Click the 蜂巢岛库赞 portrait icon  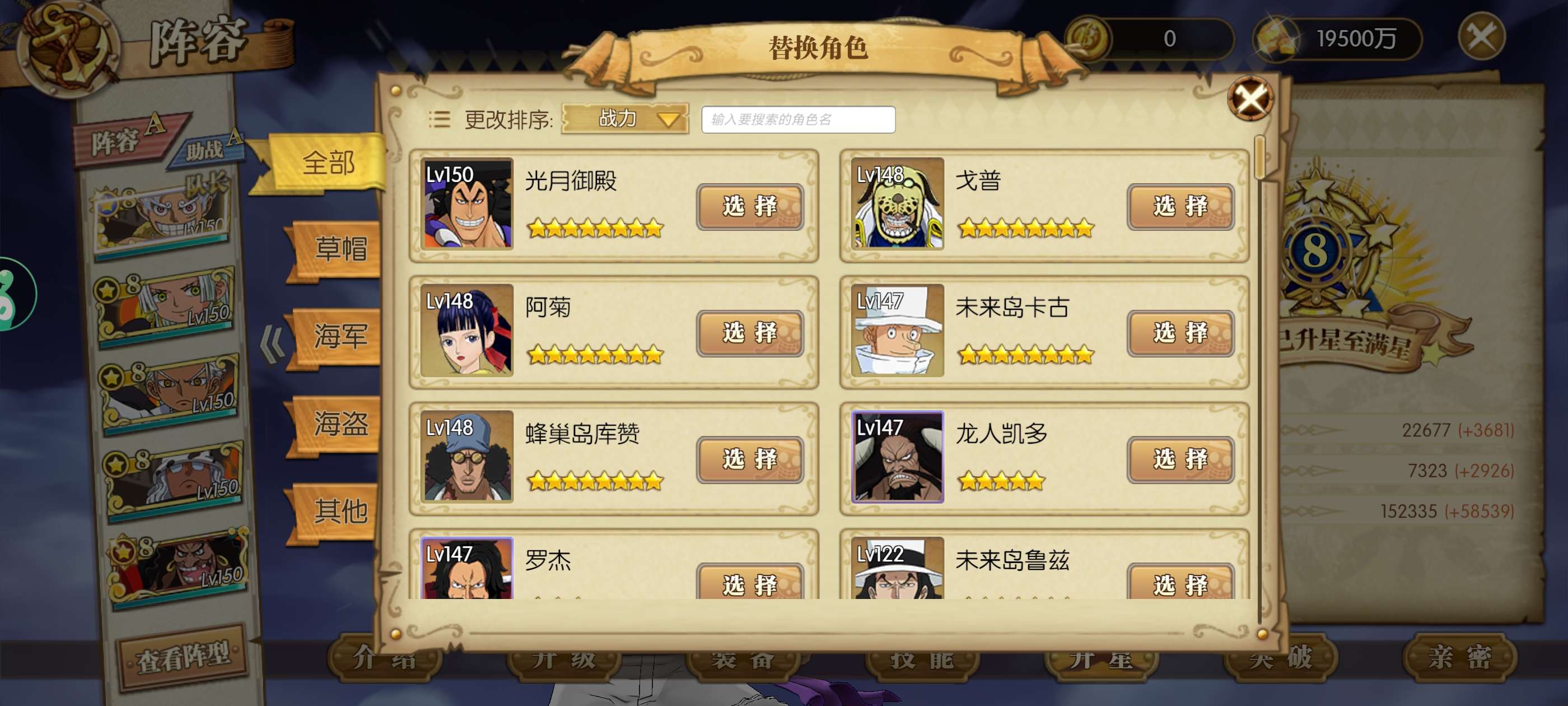[467, 457]
